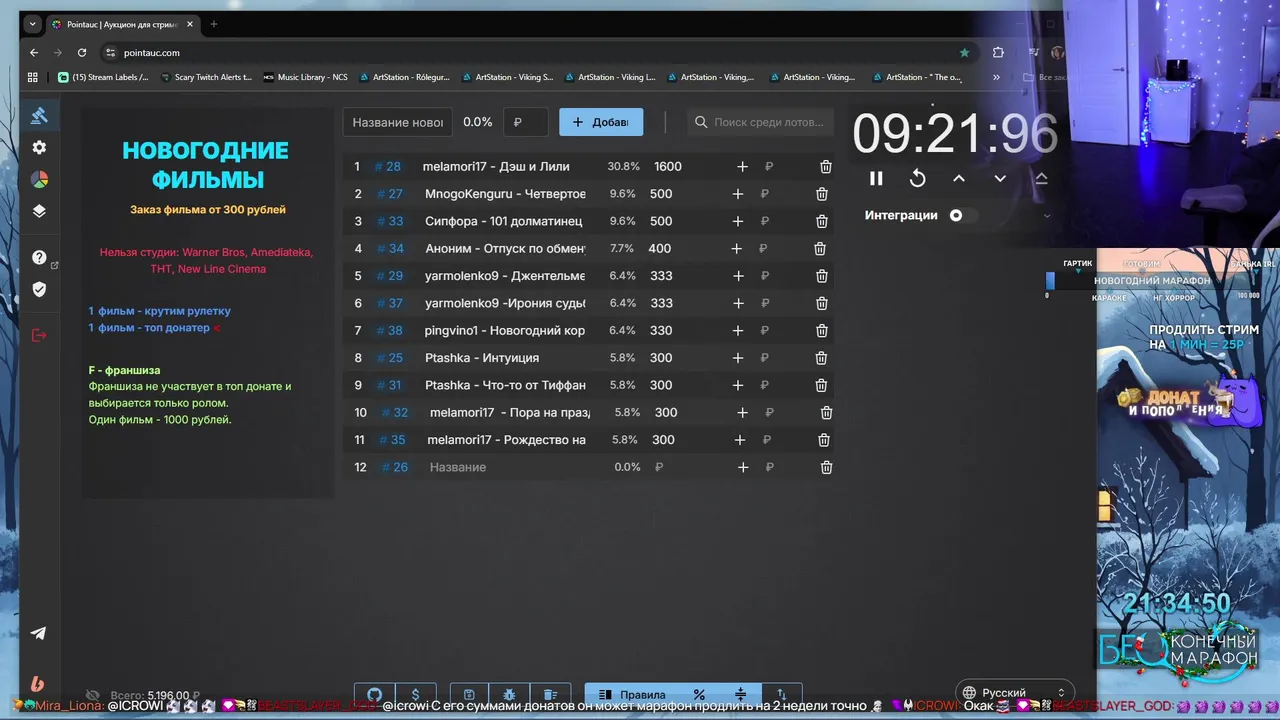Open browser extensions puzzle icon
This screenshot has width=1280, height=720.
pos(998,52)
